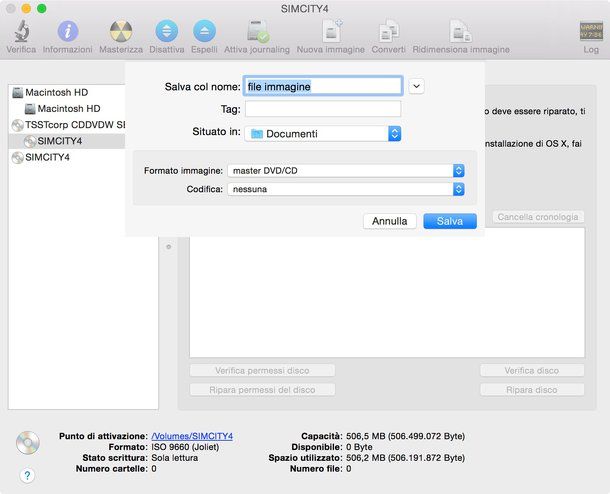Open the Log toolbar icon

pyautogui.click(x=591, y=31)
